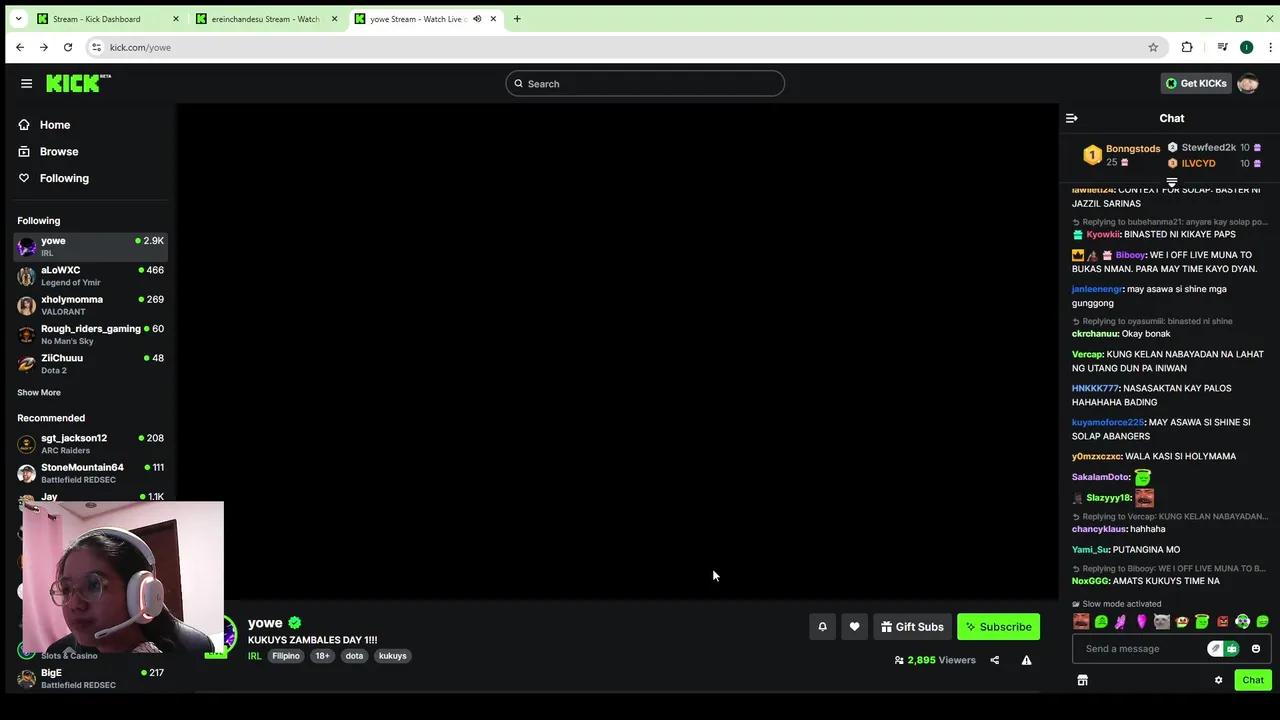Open Chrome three-dot menu
Viewport: 1280px width, 720px height.
click(x=1271, y=47)
